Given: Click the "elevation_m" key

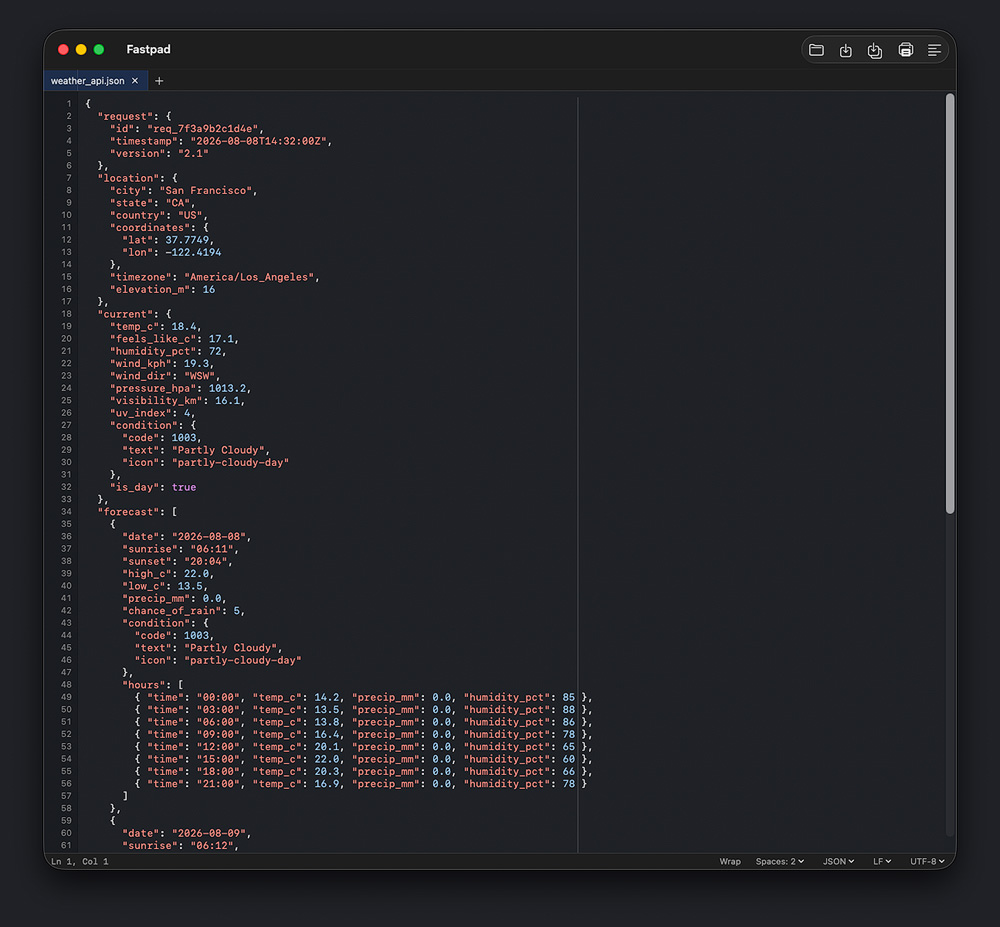Looking at the screenshot, I should (x=150, y=289).
